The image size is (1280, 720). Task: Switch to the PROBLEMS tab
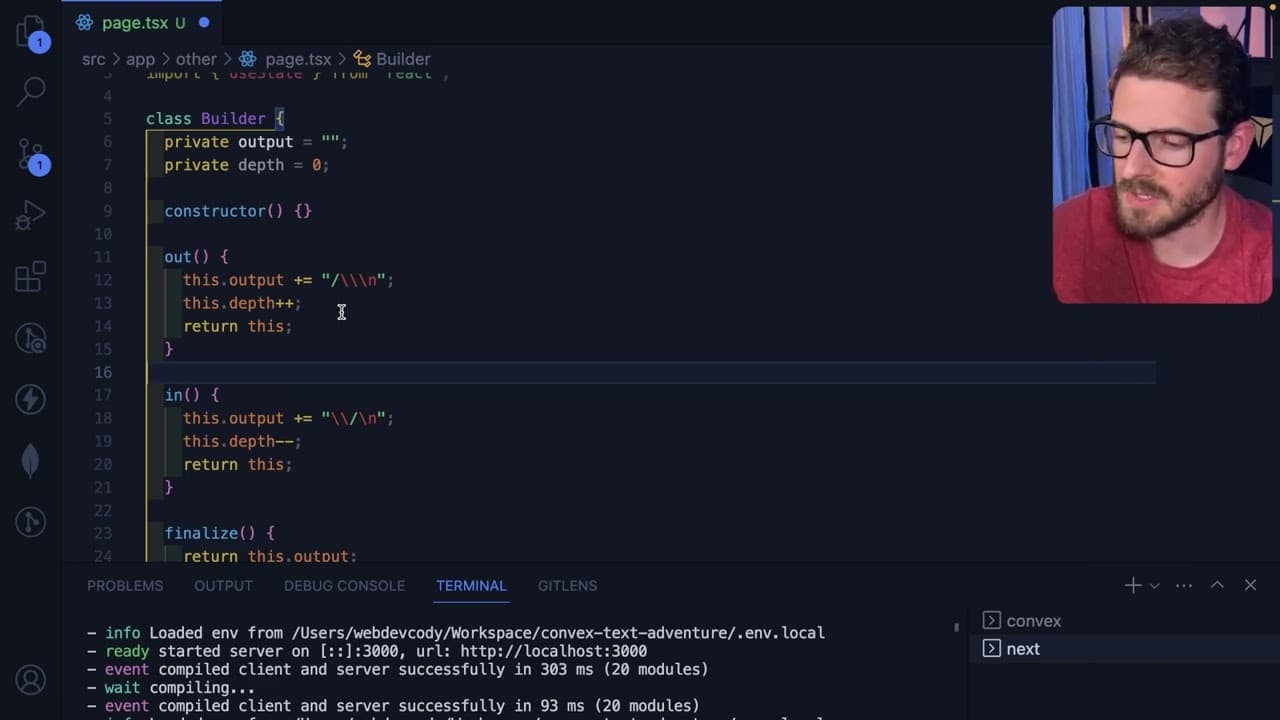125,585
